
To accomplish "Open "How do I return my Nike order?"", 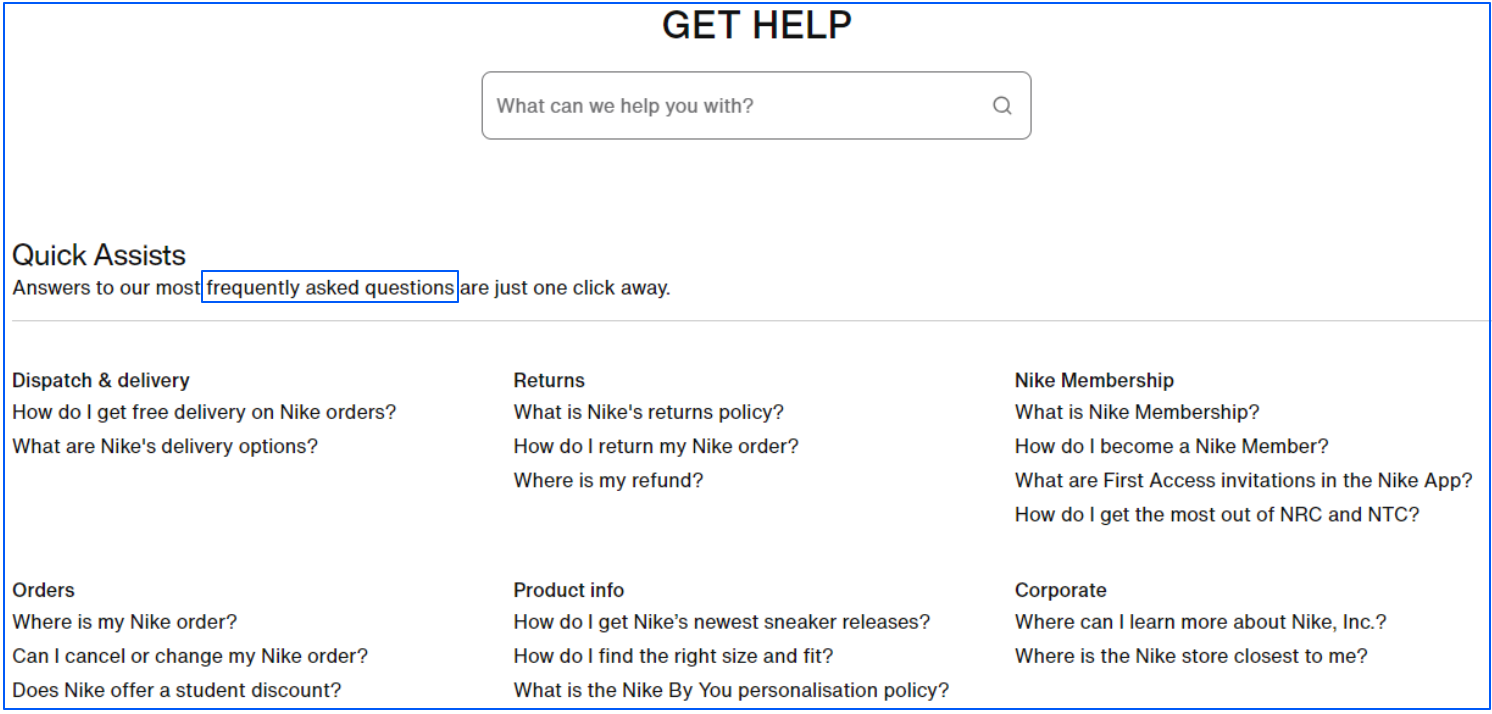I will [x=655, y=446].
